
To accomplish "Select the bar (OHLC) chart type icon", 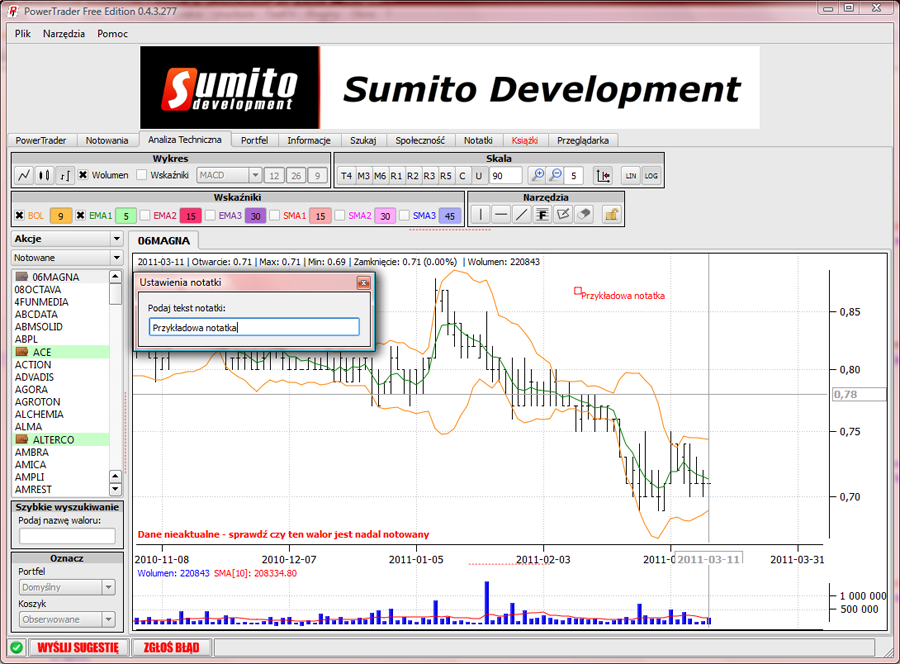I will 65,176.
